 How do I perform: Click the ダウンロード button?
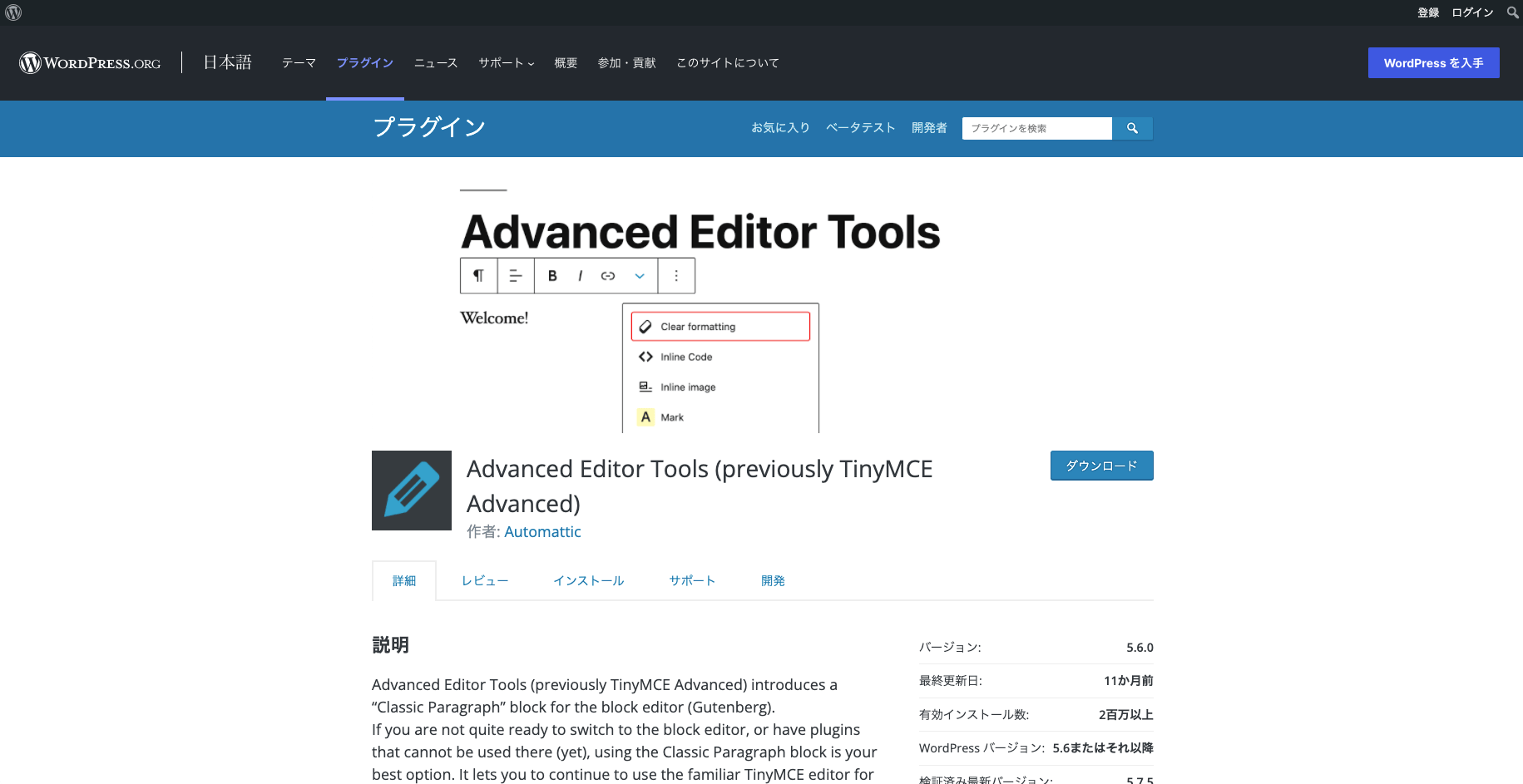[1101, 466]
